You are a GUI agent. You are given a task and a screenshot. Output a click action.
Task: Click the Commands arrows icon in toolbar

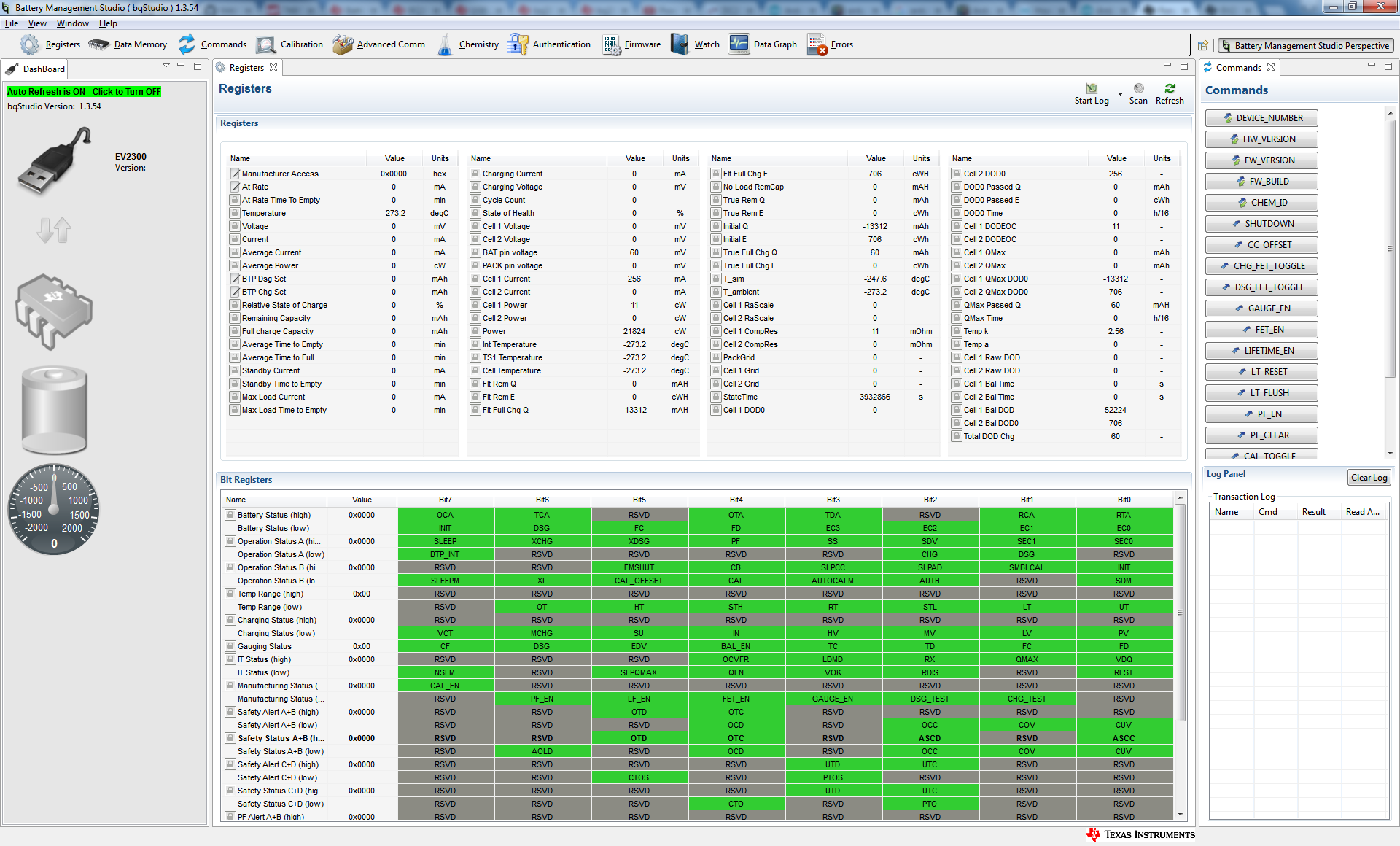(x=187, y=44)
